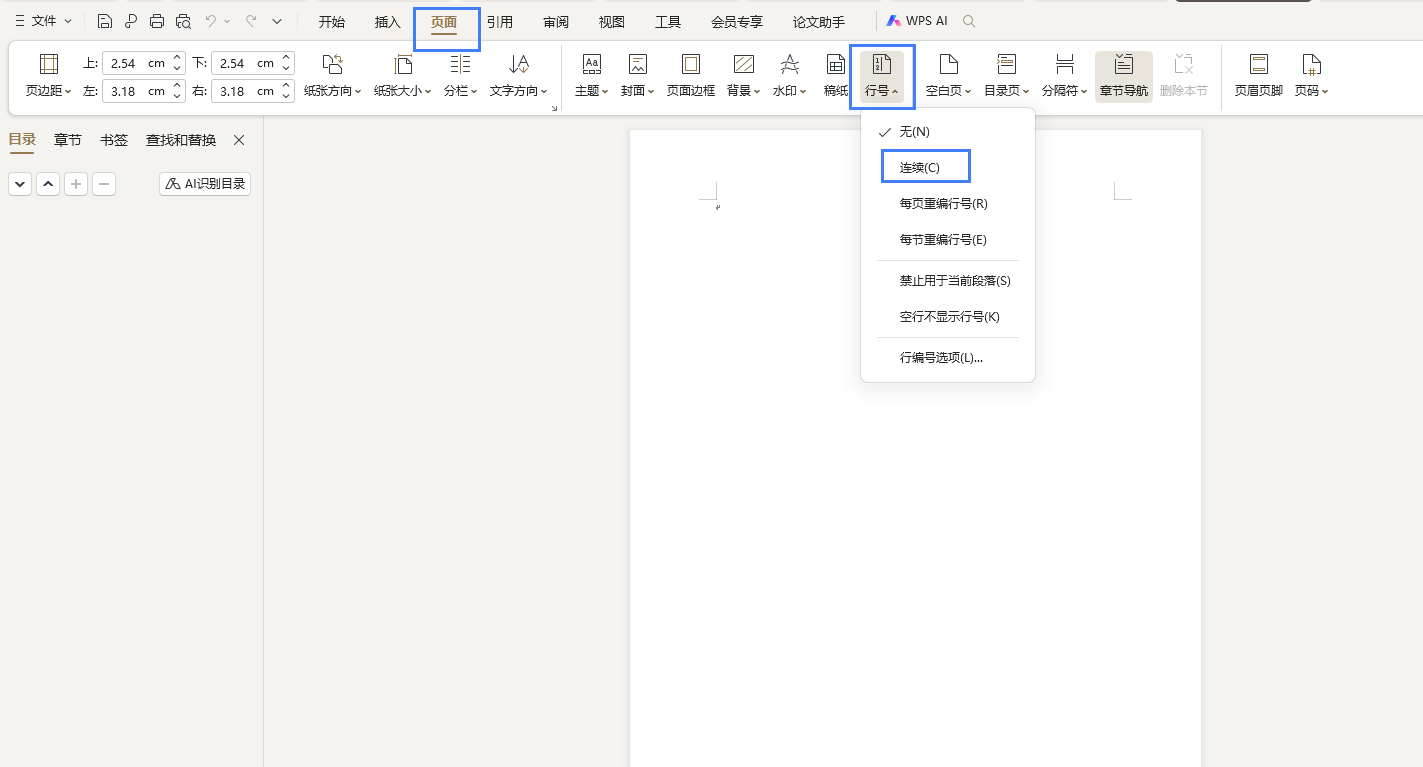Expand the 页码 dropdown label

(x=1311, y=91)
